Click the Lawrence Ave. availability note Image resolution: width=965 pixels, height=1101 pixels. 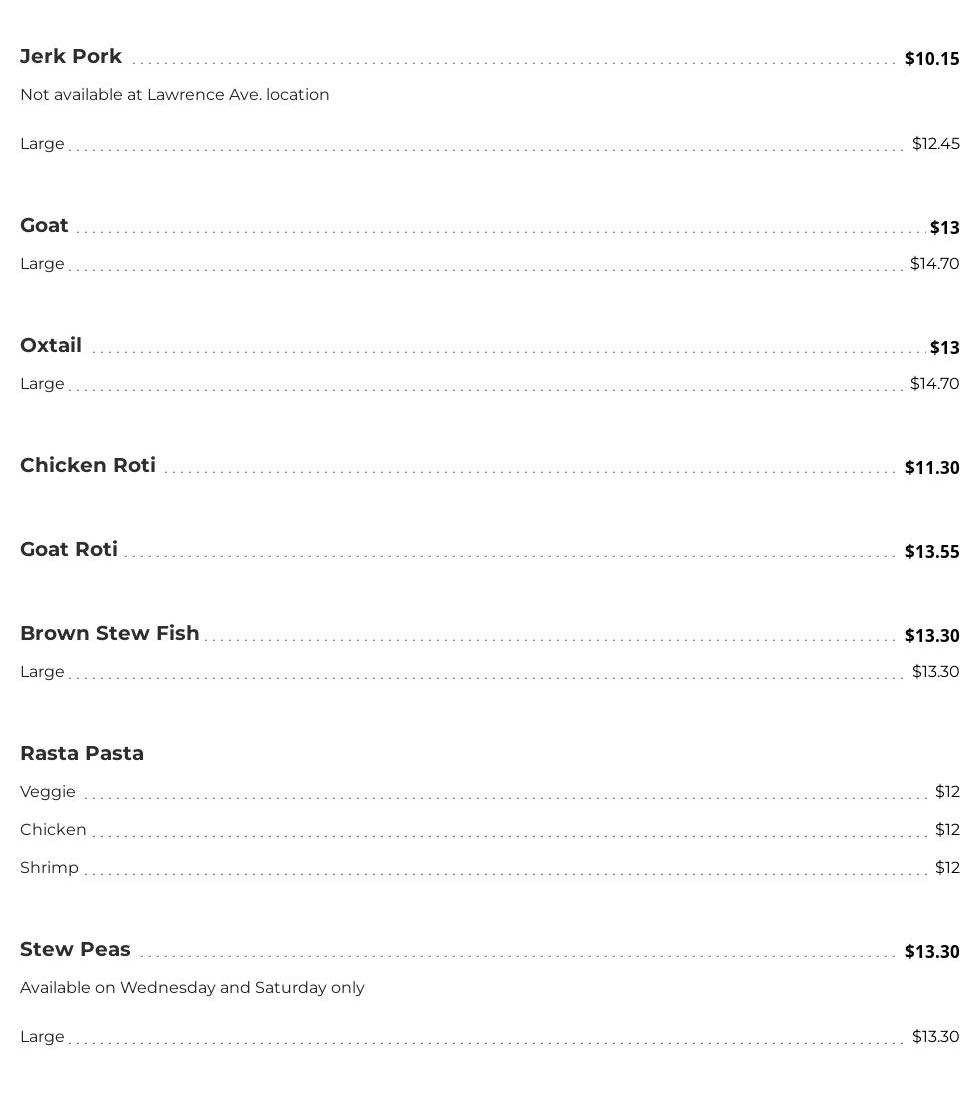[174, 95]
